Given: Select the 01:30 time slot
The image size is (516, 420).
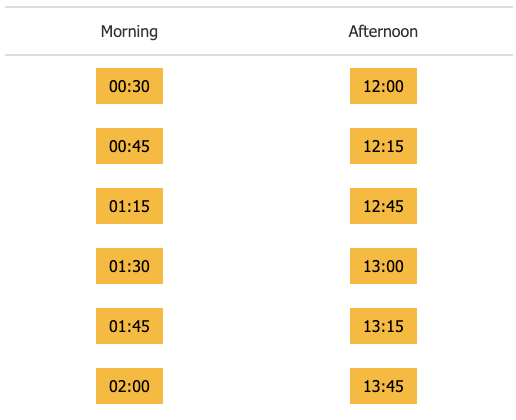Looking at the screenshot, I should [129, 266].
